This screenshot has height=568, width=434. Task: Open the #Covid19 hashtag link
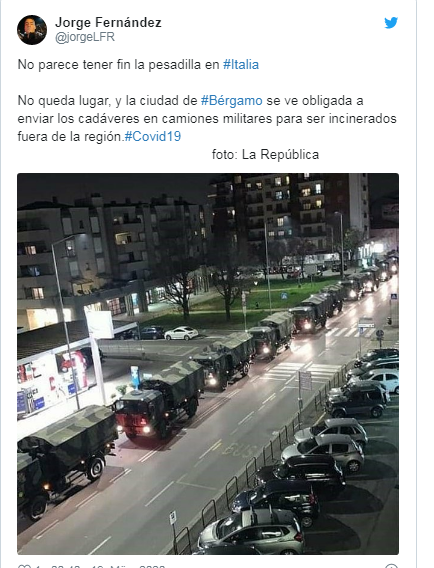coord(153,136)
